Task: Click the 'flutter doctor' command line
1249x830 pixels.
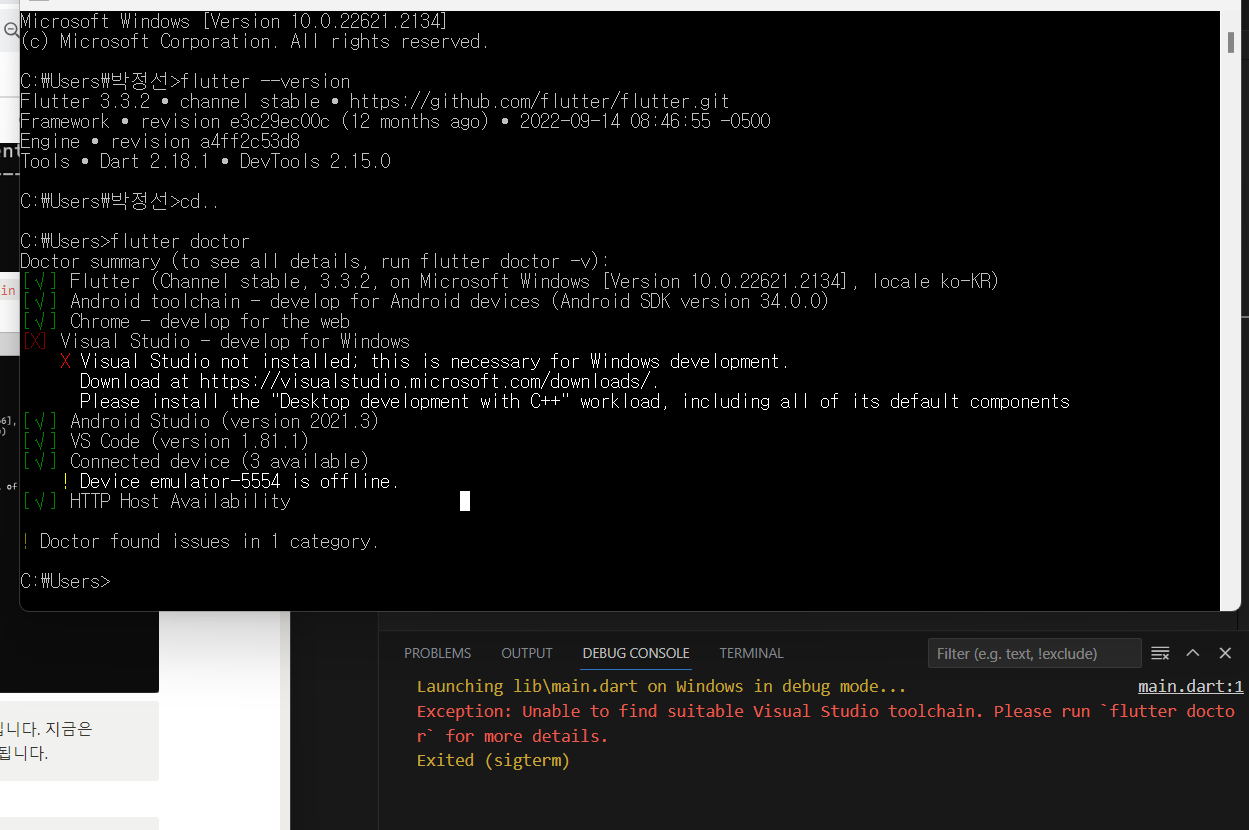Action: pos(135,241)
